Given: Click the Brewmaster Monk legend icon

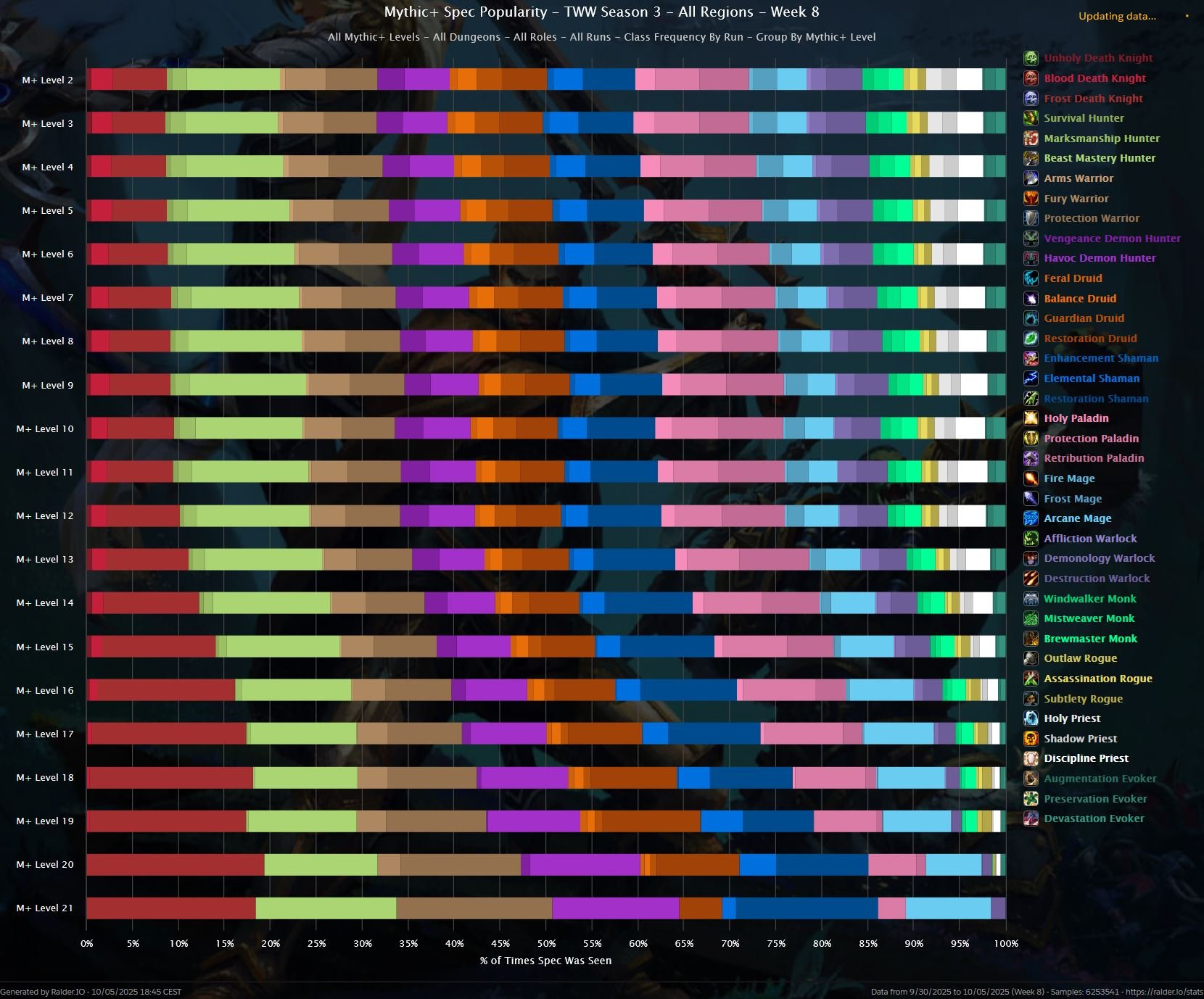Looking at the screenshot, I should 1031,639.
